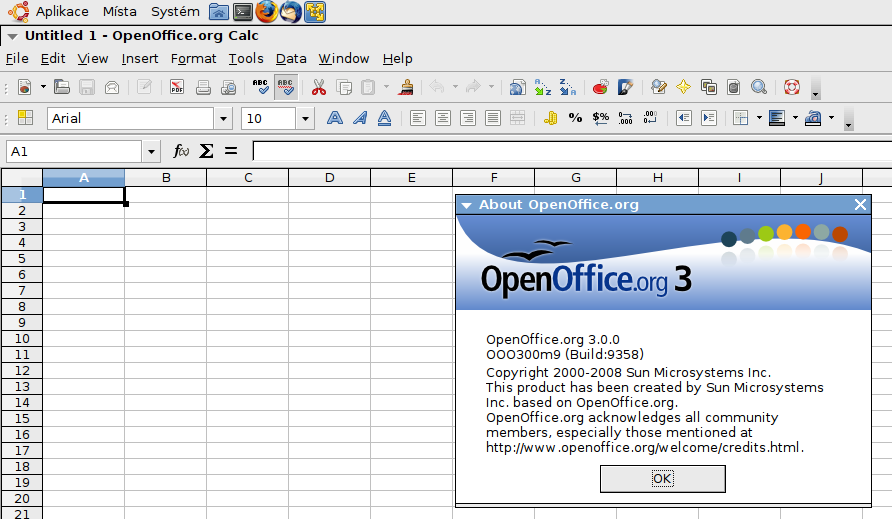Open a file with the Open icon
Viewport: 892px width, 519px height.
click(x=61, y=87)
